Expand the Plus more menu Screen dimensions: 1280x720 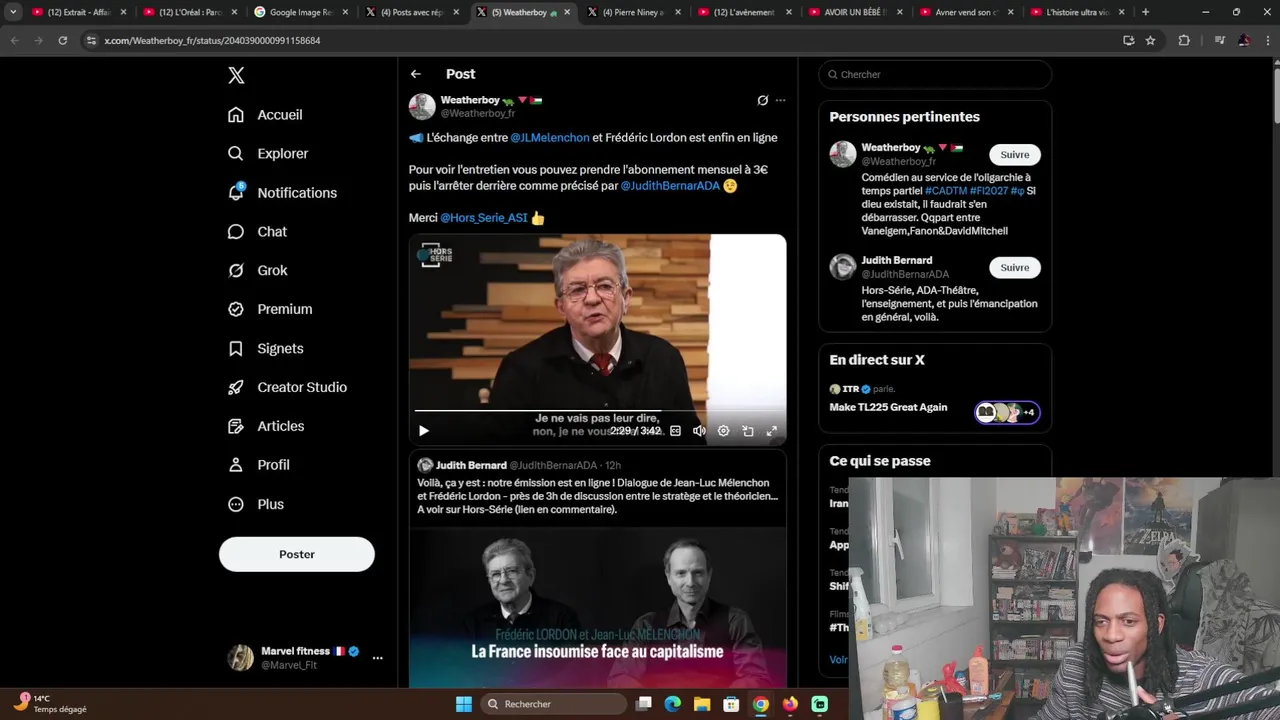coord(256,505)
